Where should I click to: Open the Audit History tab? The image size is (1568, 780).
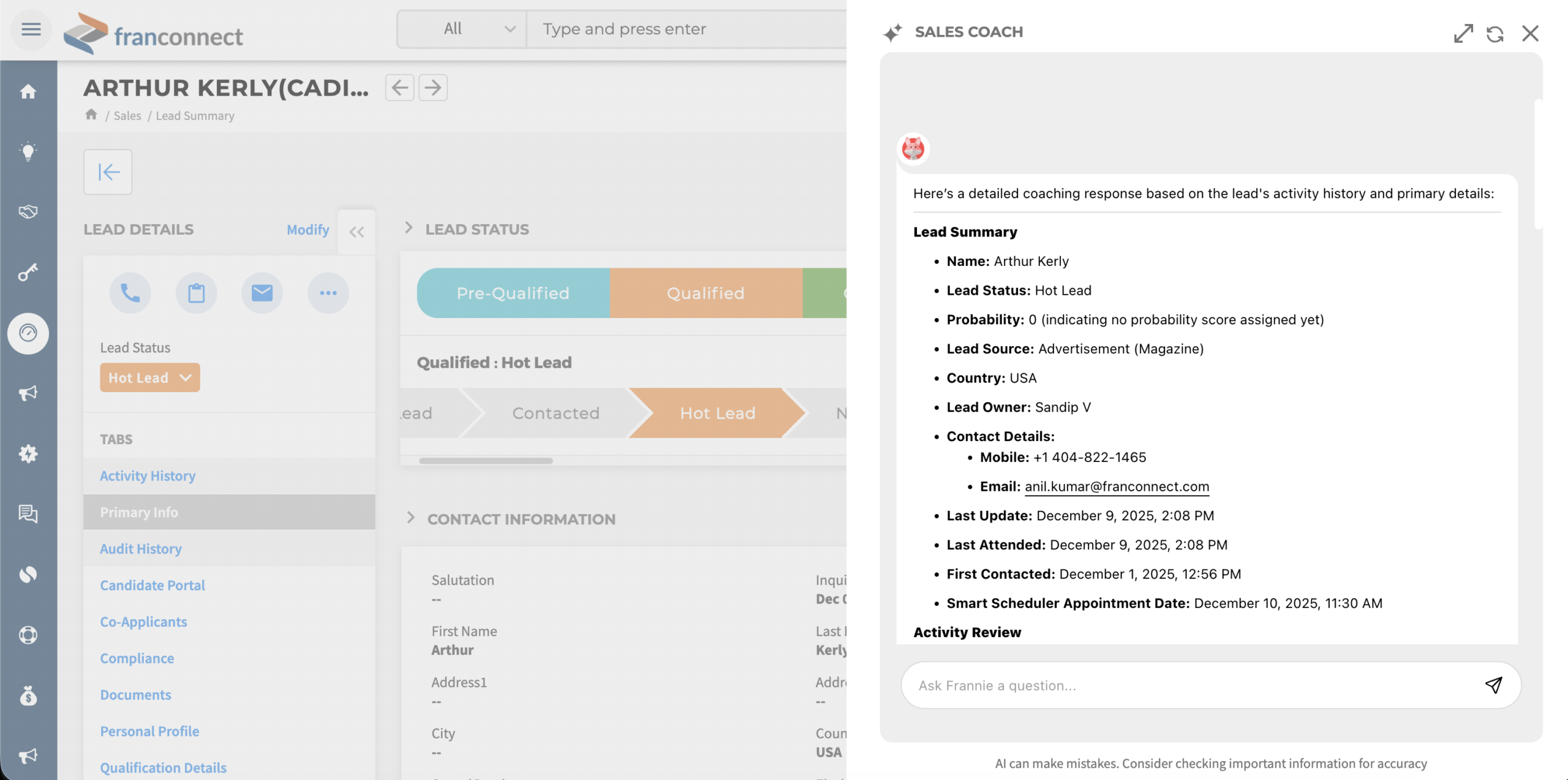point(141,548)
